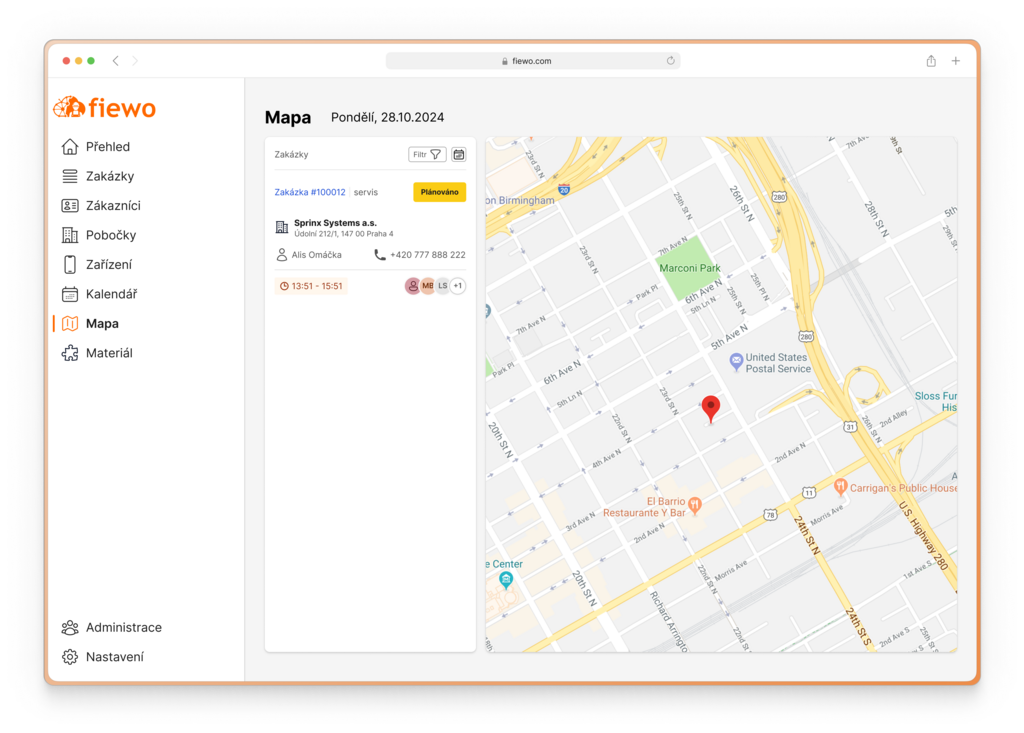
Task: Go back with browser back arrow
Action: point(116,61)
